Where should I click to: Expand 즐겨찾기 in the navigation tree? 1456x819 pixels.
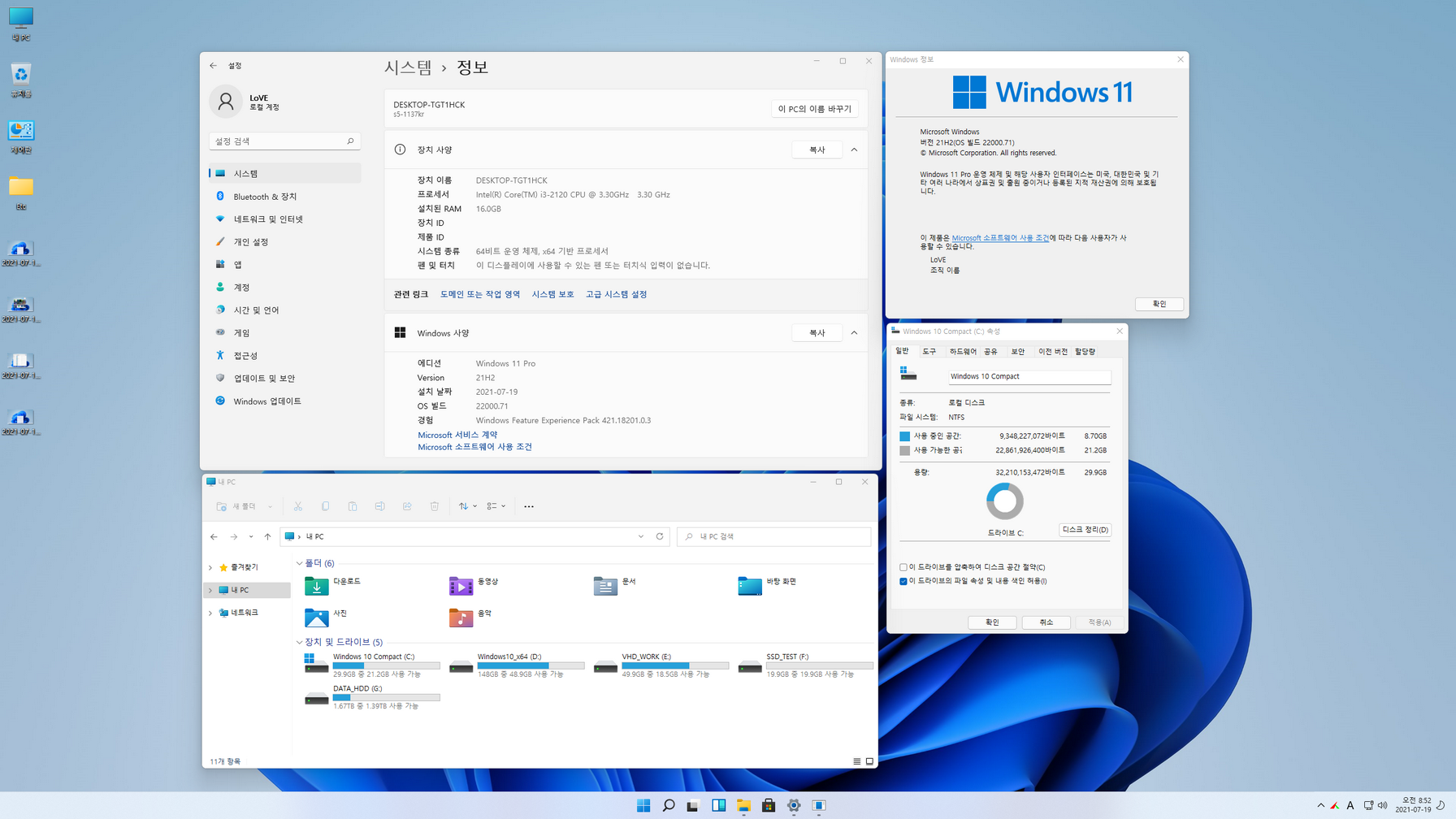[210, 568]
